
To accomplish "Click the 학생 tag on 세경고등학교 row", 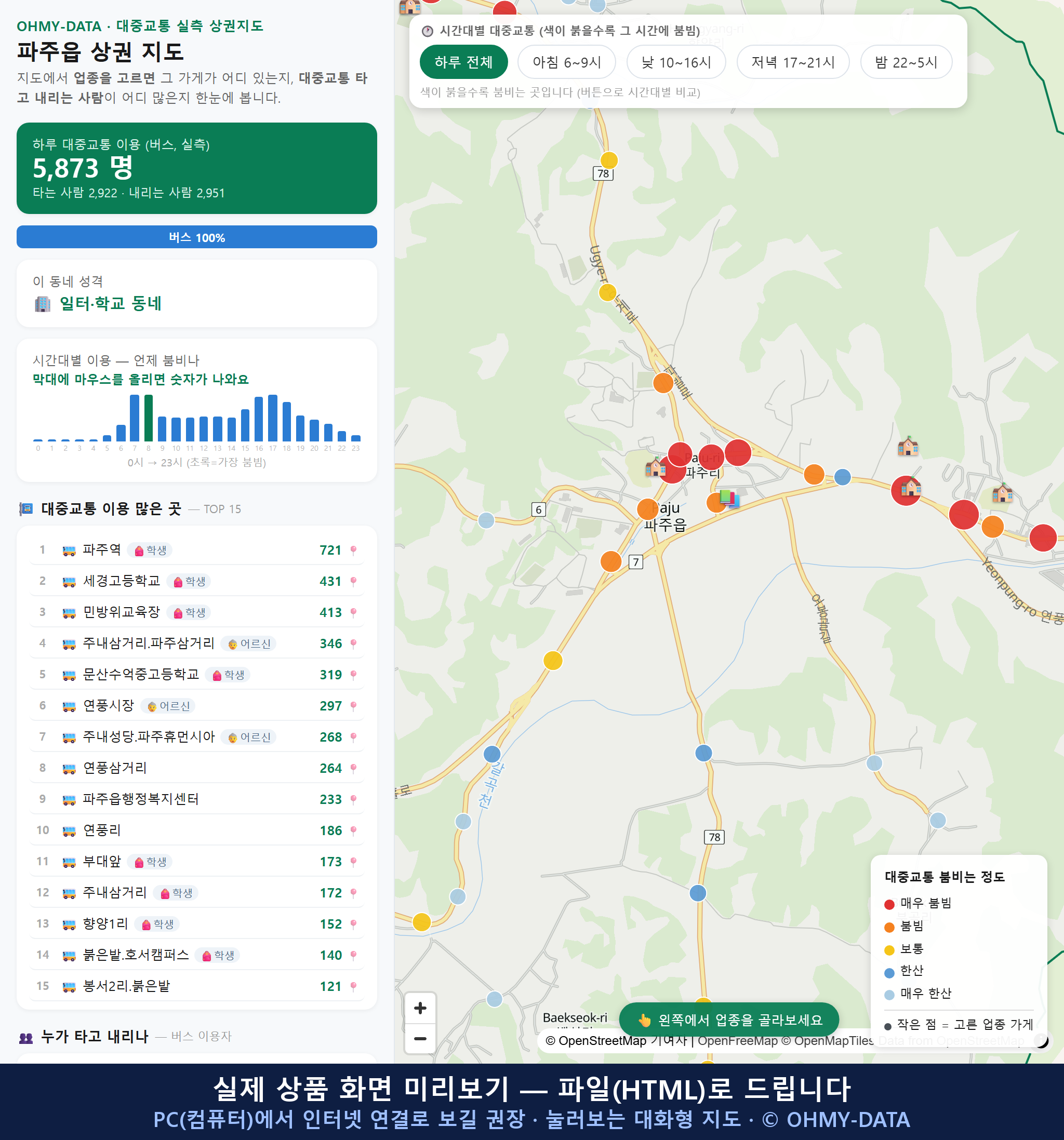I will point(189,582).
